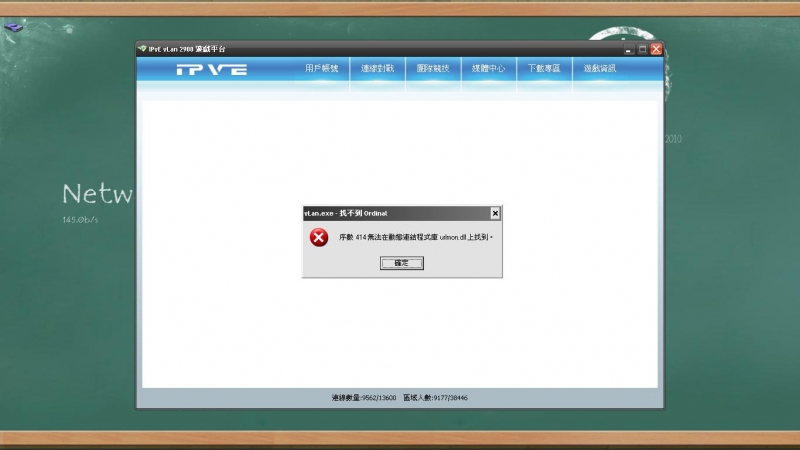Click the desktop icon at top-left corner

click(13, 27)
